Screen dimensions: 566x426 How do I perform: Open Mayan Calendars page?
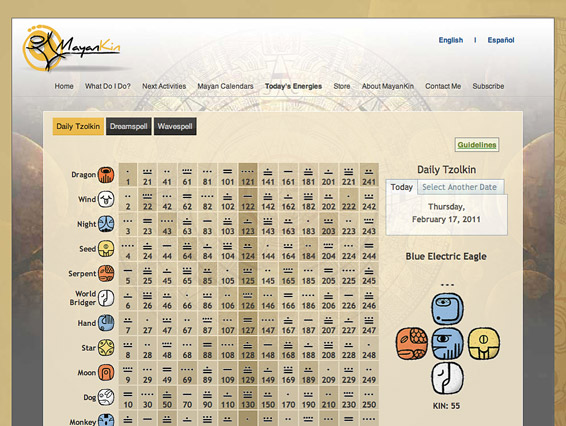pyautogui.click(x=225, y=86)
